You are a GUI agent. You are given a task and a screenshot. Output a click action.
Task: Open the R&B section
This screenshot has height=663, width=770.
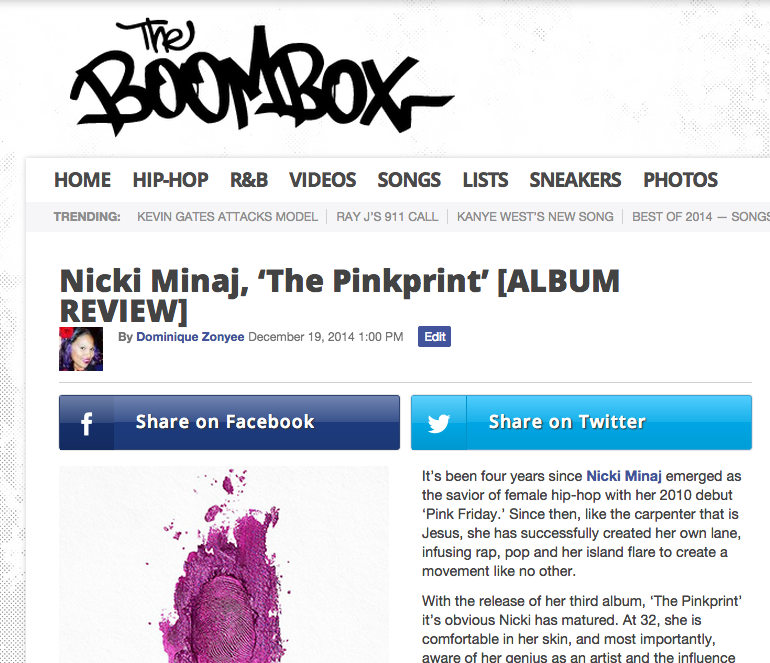coord(249,180)
